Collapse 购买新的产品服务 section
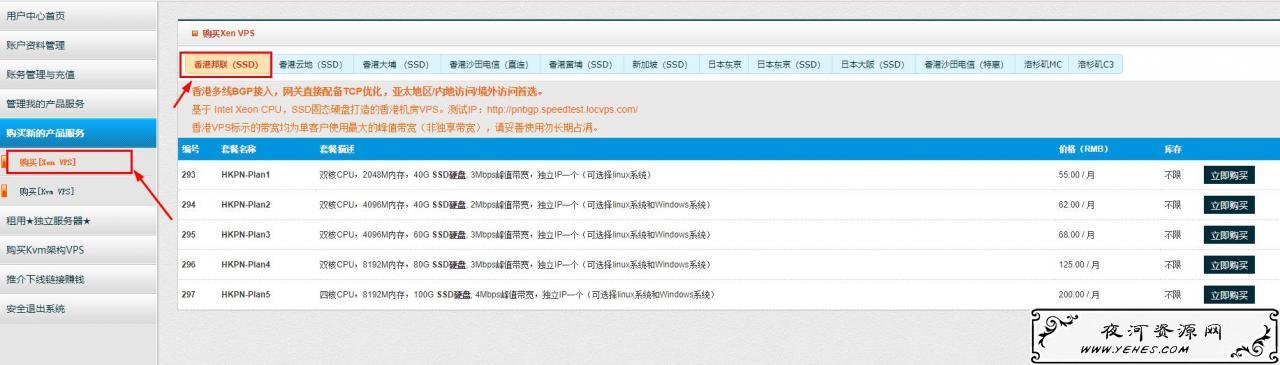The image size is (1280, 365). (x=78, y=133)
